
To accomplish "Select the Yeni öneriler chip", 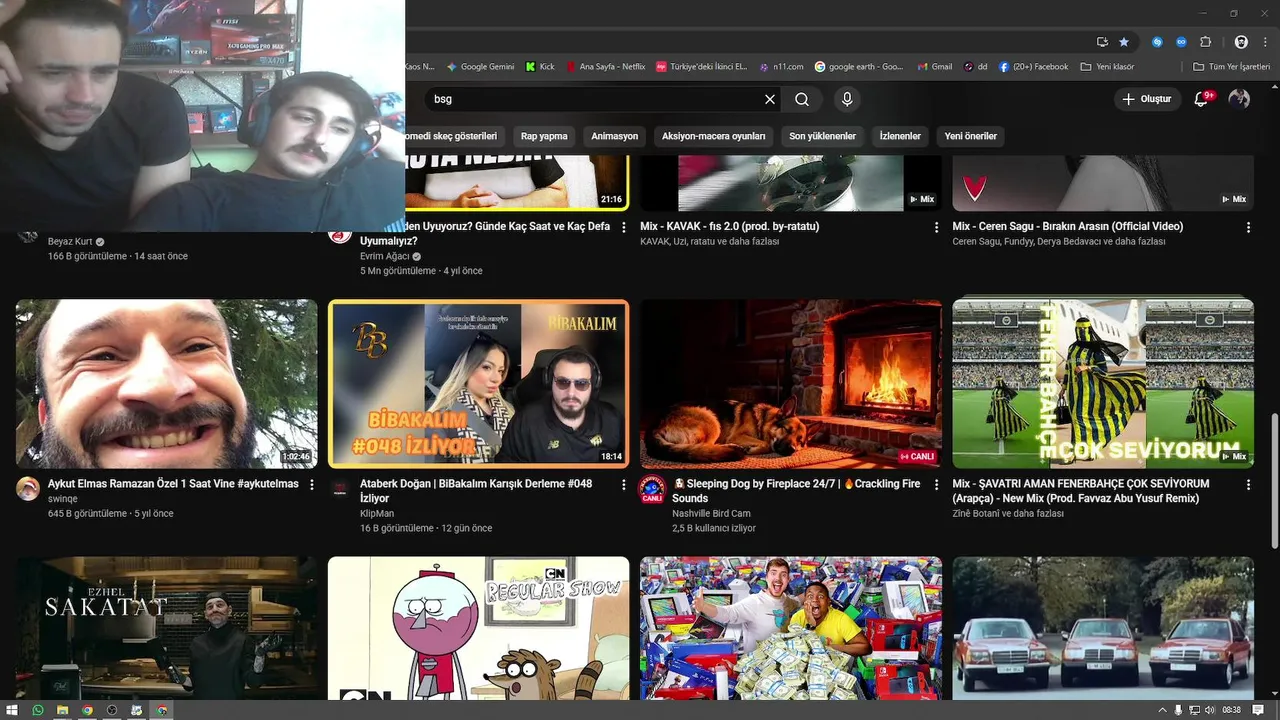I will 971,136.
